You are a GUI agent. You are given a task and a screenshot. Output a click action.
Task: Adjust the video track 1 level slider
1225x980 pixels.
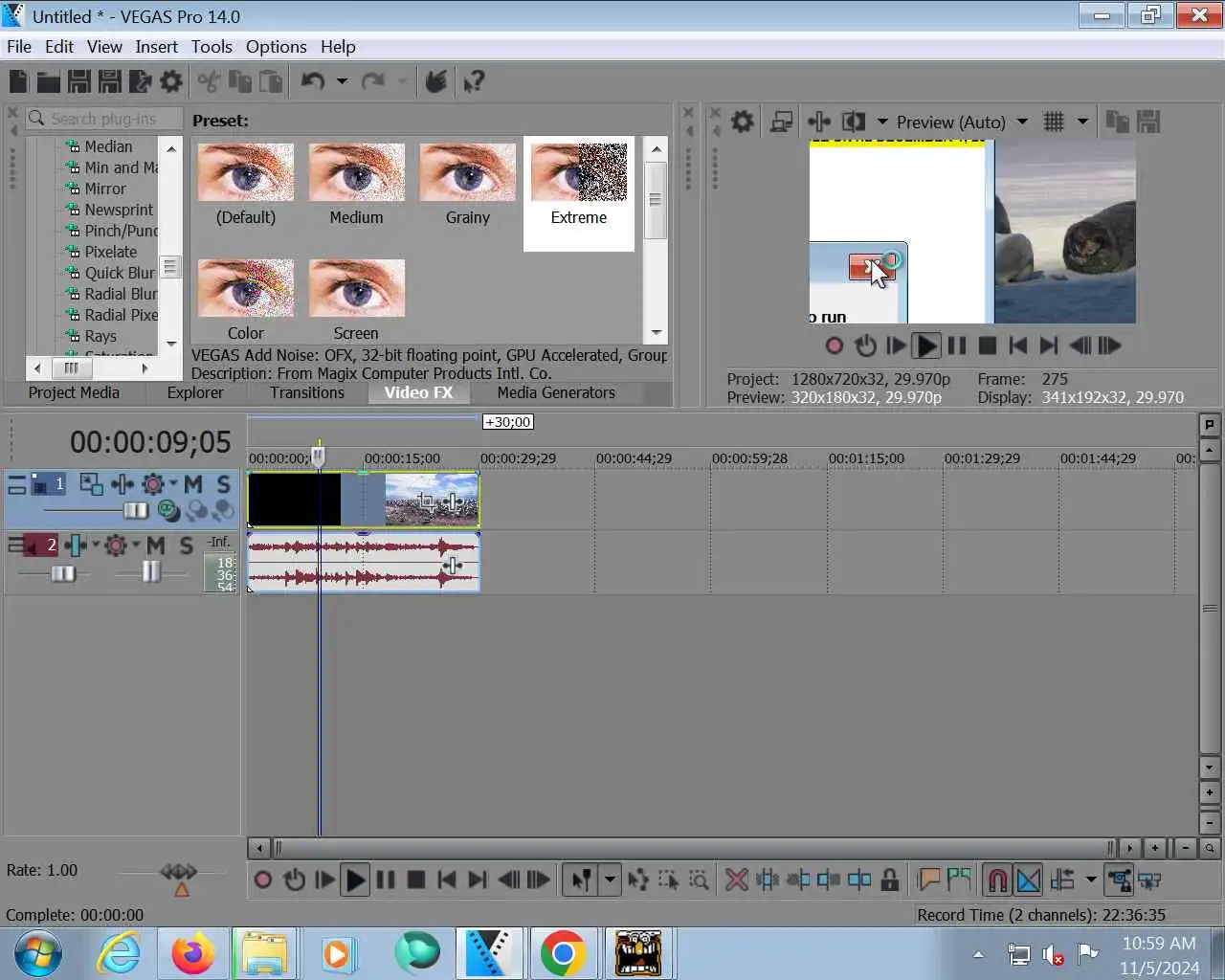click(137, 511)
